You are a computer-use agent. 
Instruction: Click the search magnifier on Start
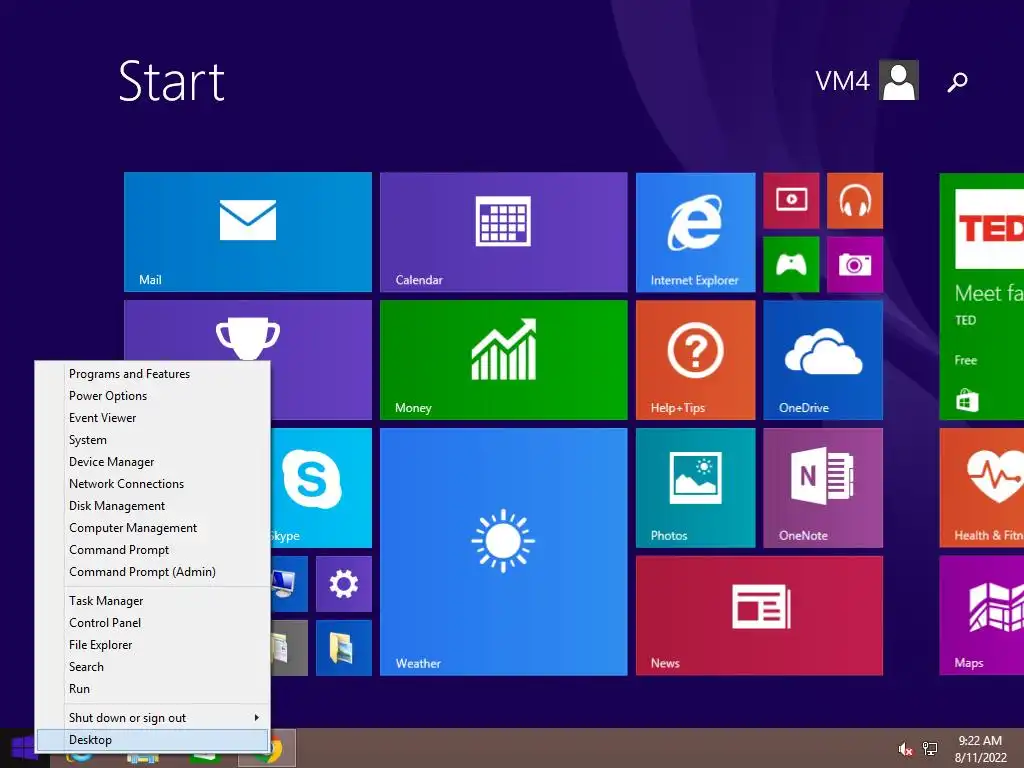957,82
